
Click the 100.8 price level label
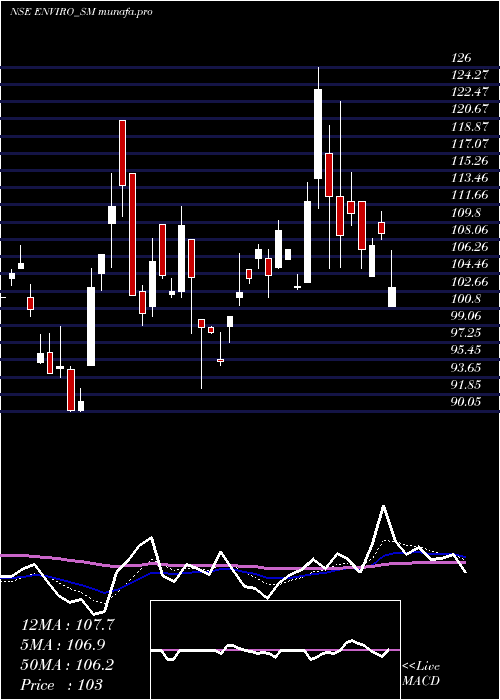click(x=467, y=298)
